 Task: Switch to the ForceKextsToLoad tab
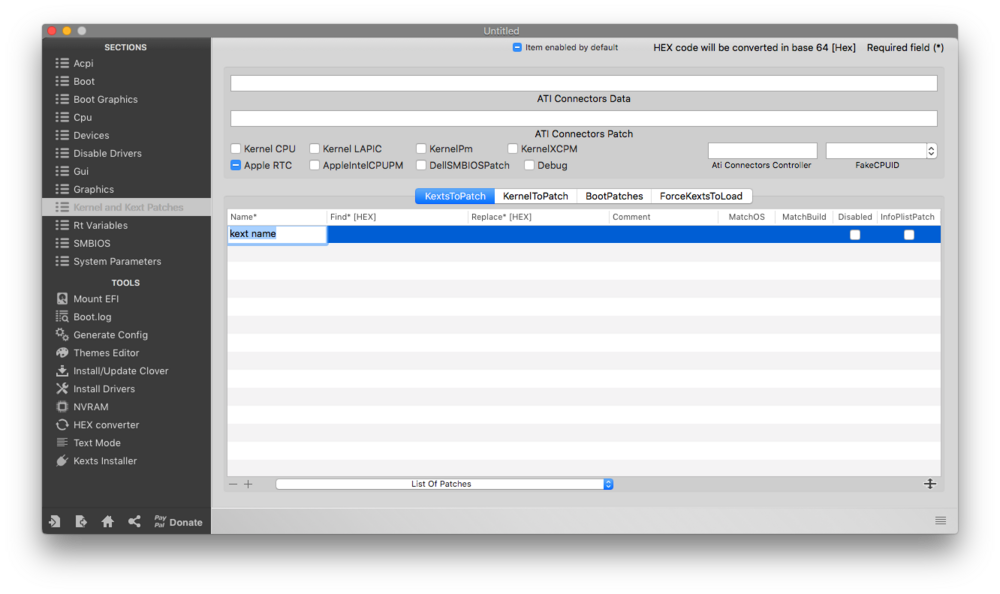(700, 196)
